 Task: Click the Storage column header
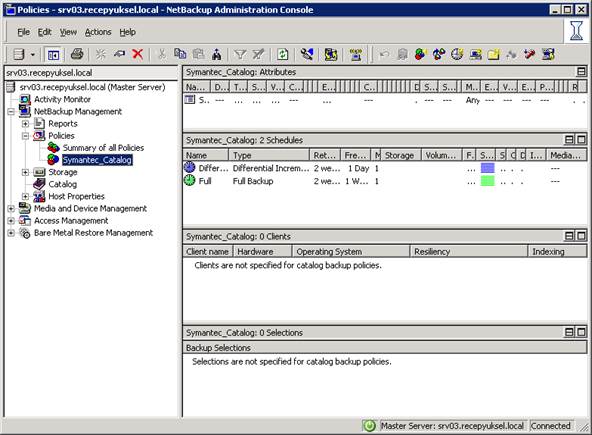pyautogui.click(x=400, y=155)
